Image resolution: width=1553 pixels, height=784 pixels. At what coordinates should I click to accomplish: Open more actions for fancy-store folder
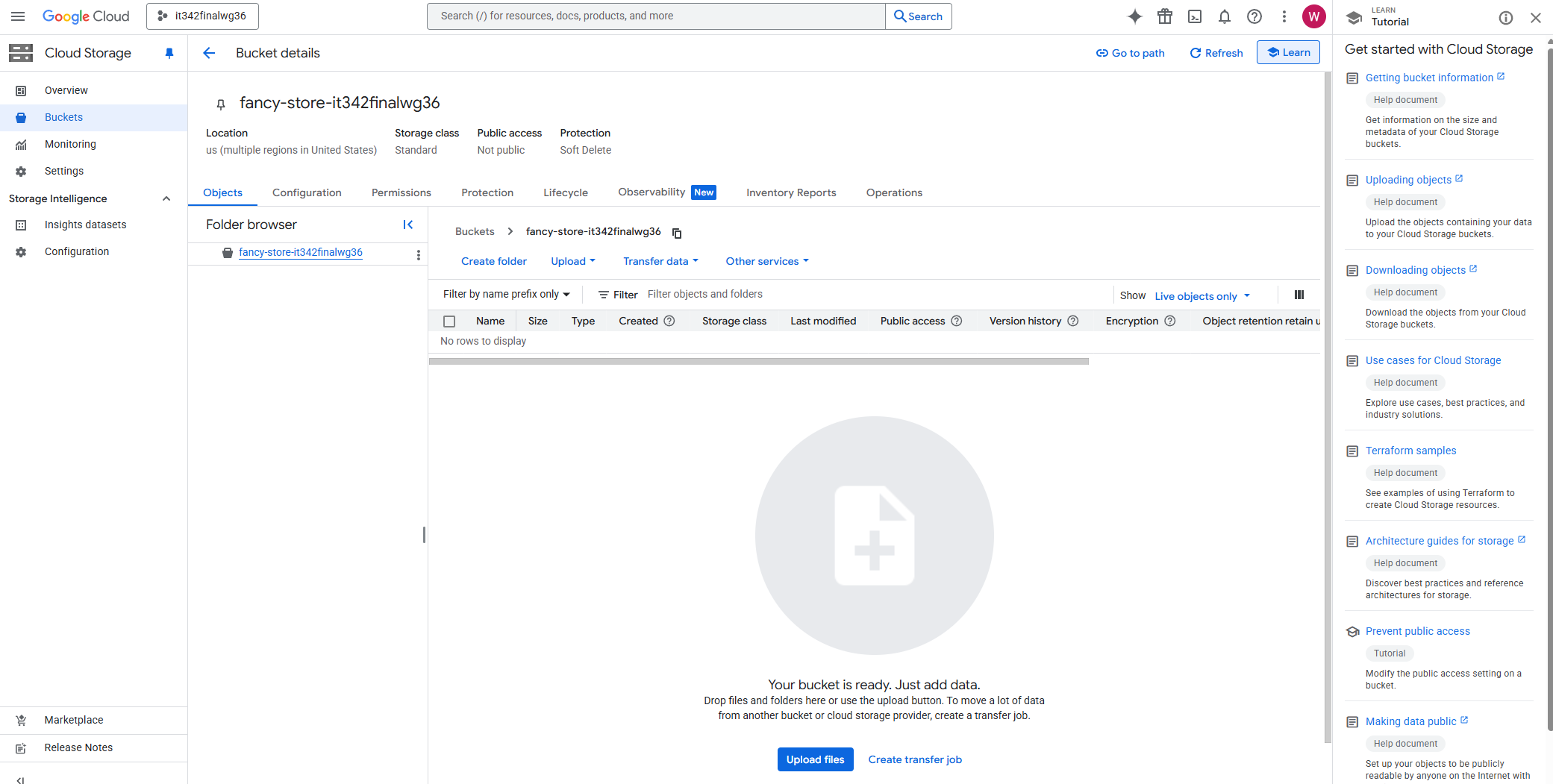tap(418, 254)
